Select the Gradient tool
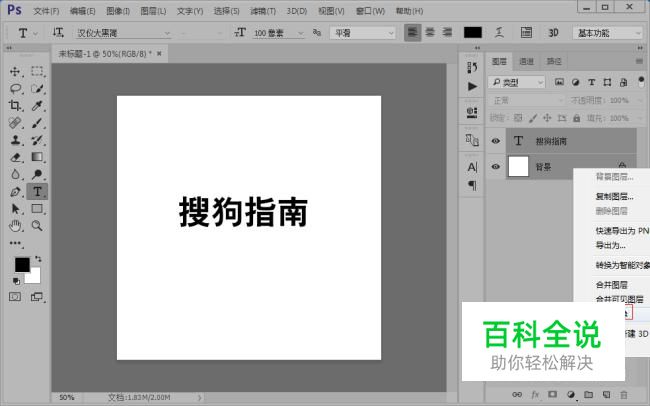 (37, 157)
